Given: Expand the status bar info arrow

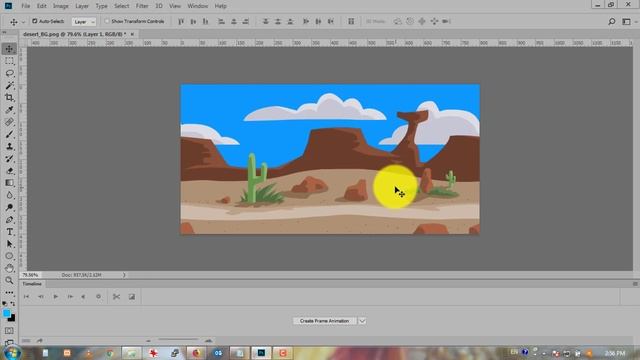Looking at the screenshot, I should coord(124,275).
